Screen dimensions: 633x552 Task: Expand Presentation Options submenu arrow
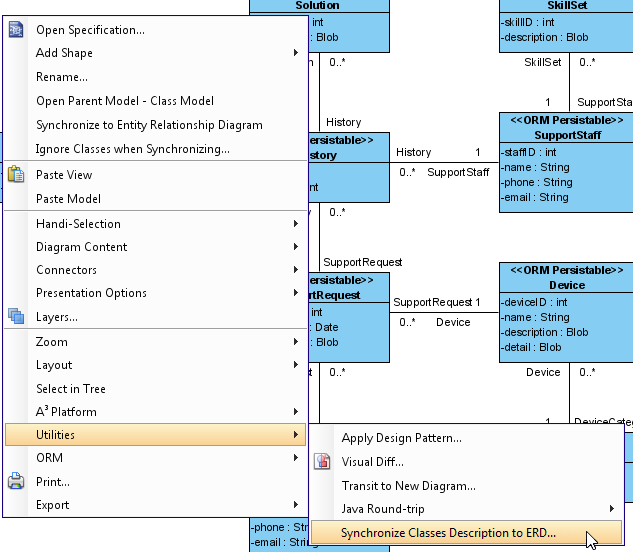[296, 292]
